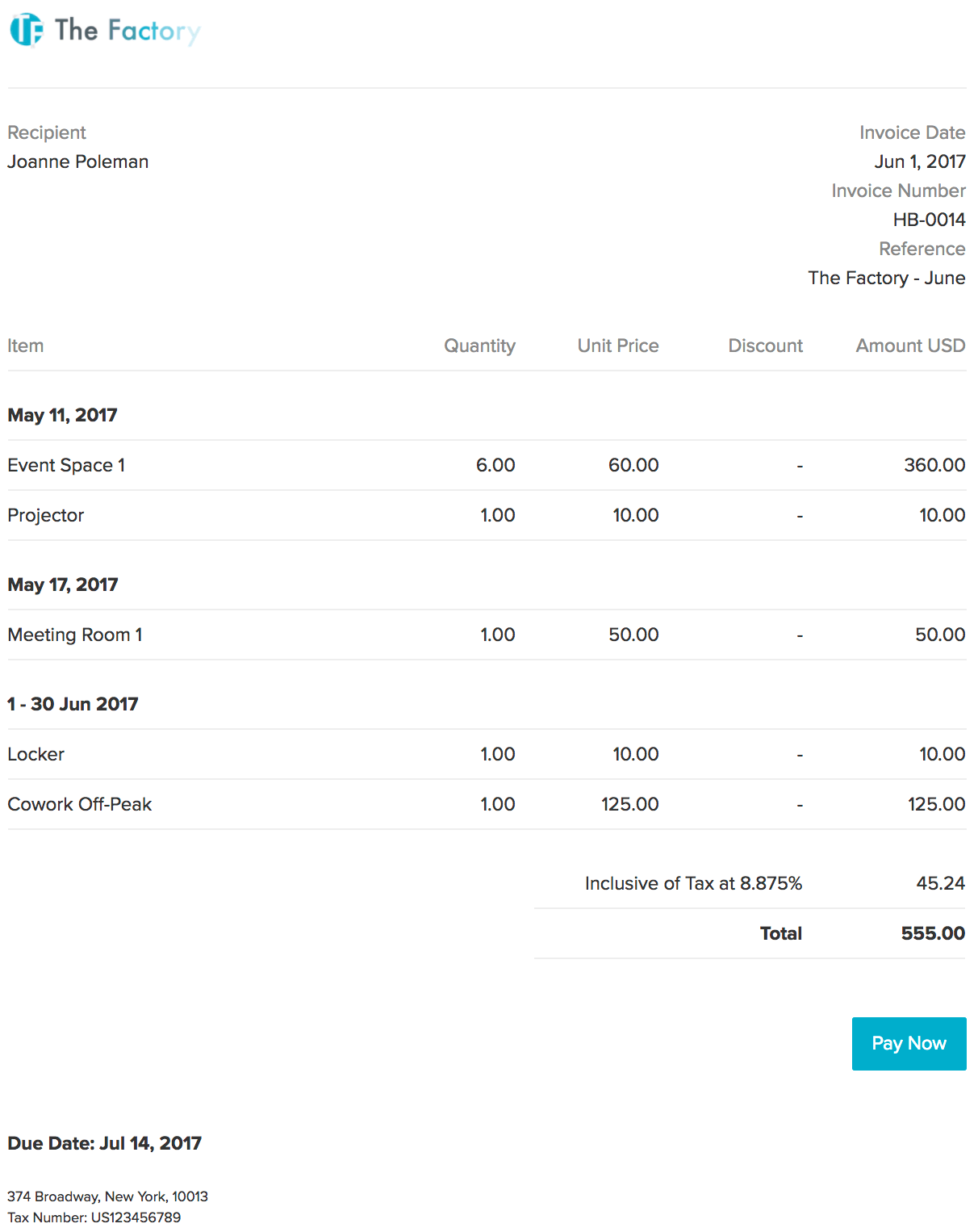Click the Discount column header
Image resolution: width=978 pixels, height=1232 pixels.
pos(765,346)
